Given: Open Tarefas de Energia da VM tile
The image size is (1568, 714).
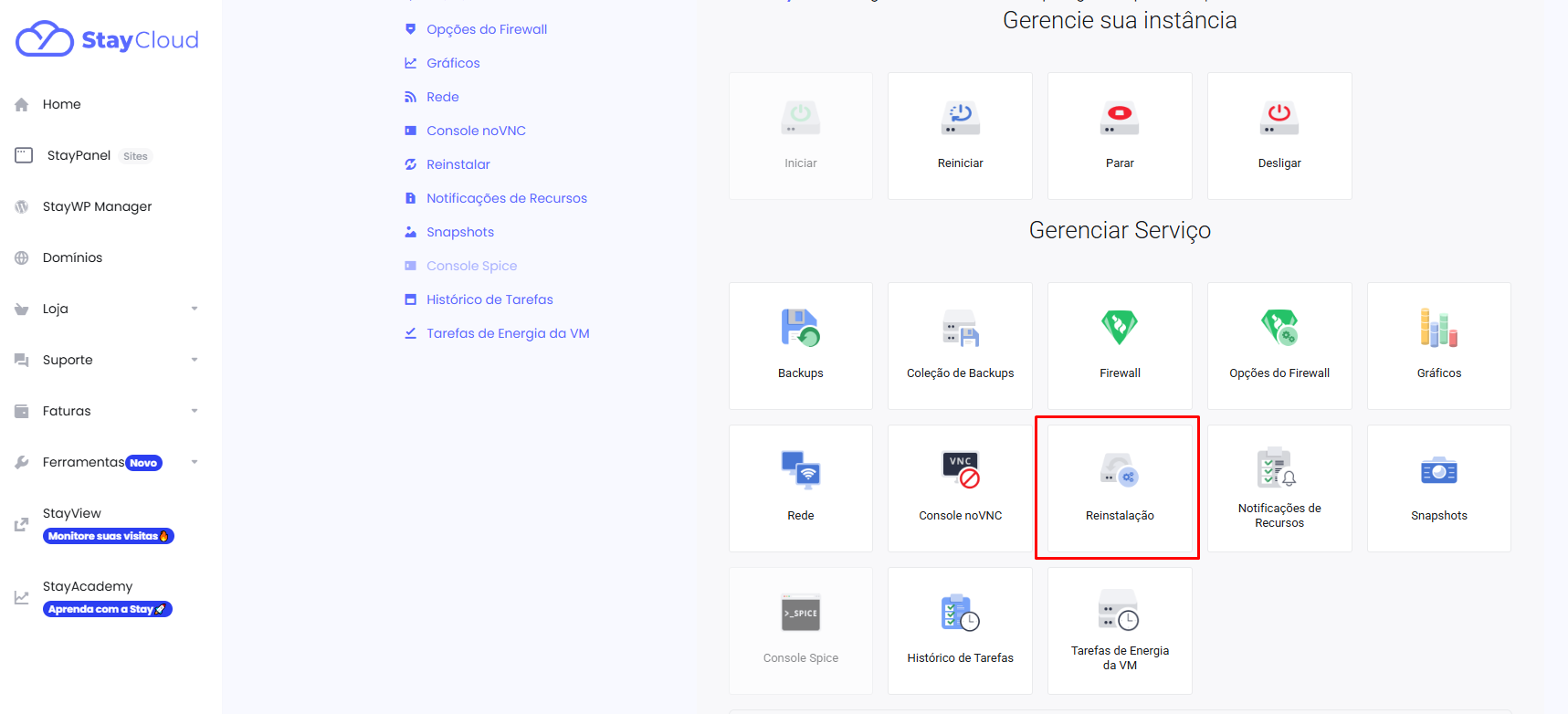Looking at the screenshot, I should [x=1120, y=631].
